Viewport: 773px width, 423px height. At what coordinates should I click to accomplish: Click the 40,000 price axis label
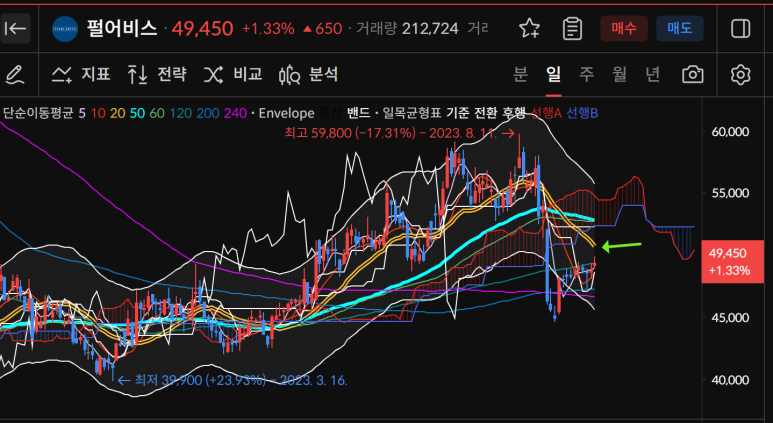tap(730, 380)
